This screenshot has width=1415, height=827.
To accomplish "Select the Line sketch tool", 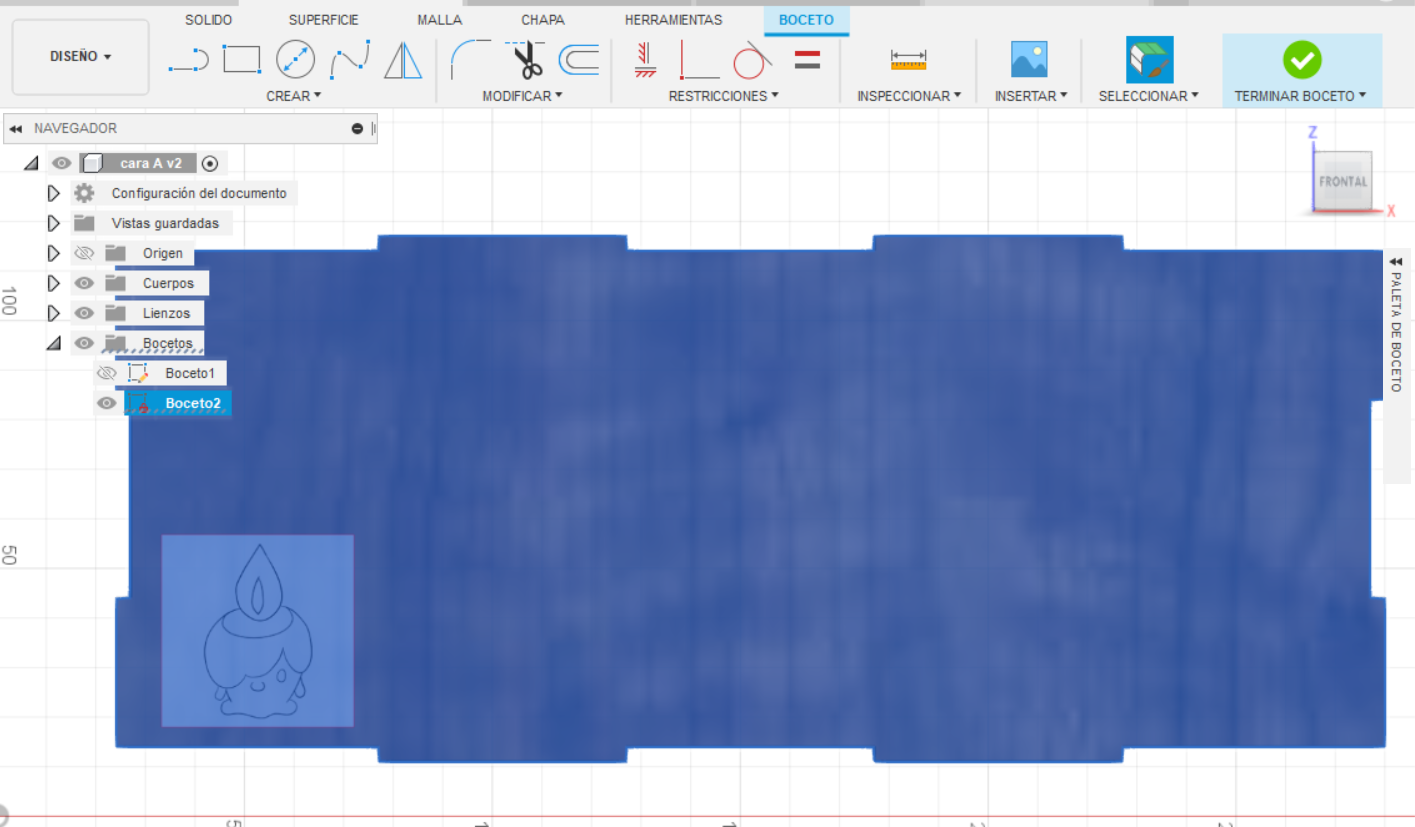I will click(x=188, y=60).
